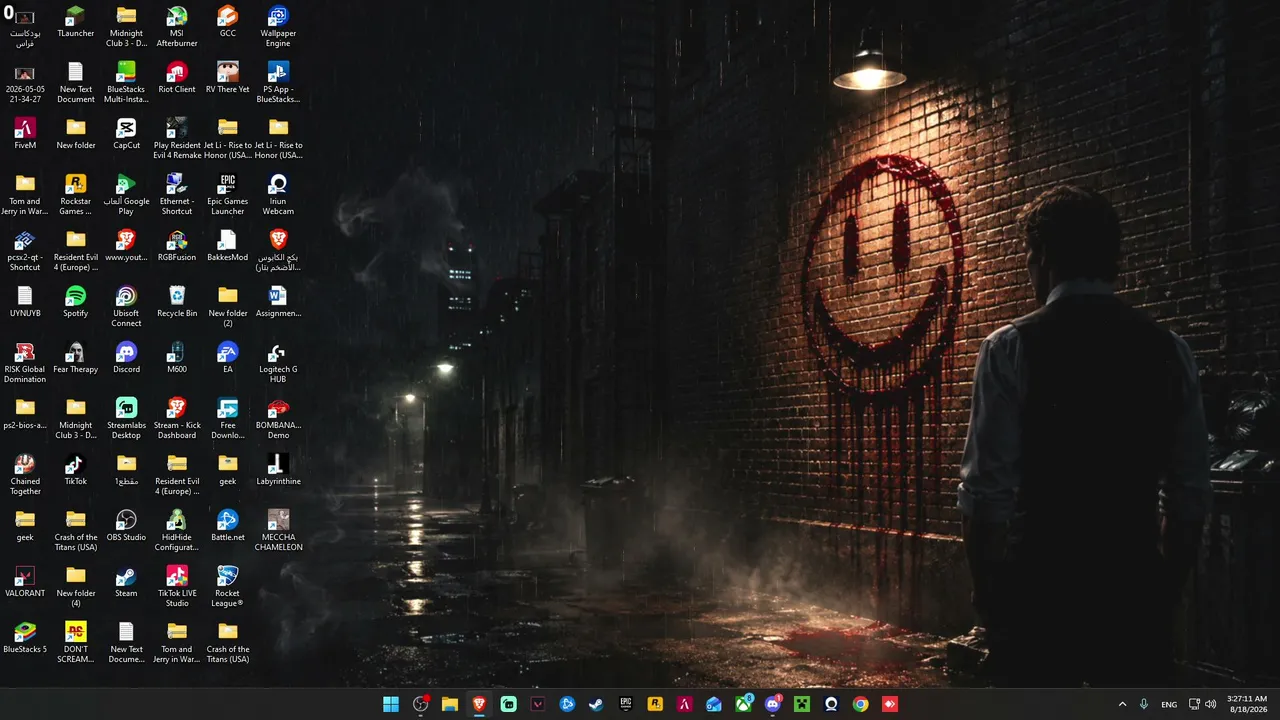Screen dimensions: 1280x720
Task: Select the M600 desktop icon
Action: (x=177, y=358)
